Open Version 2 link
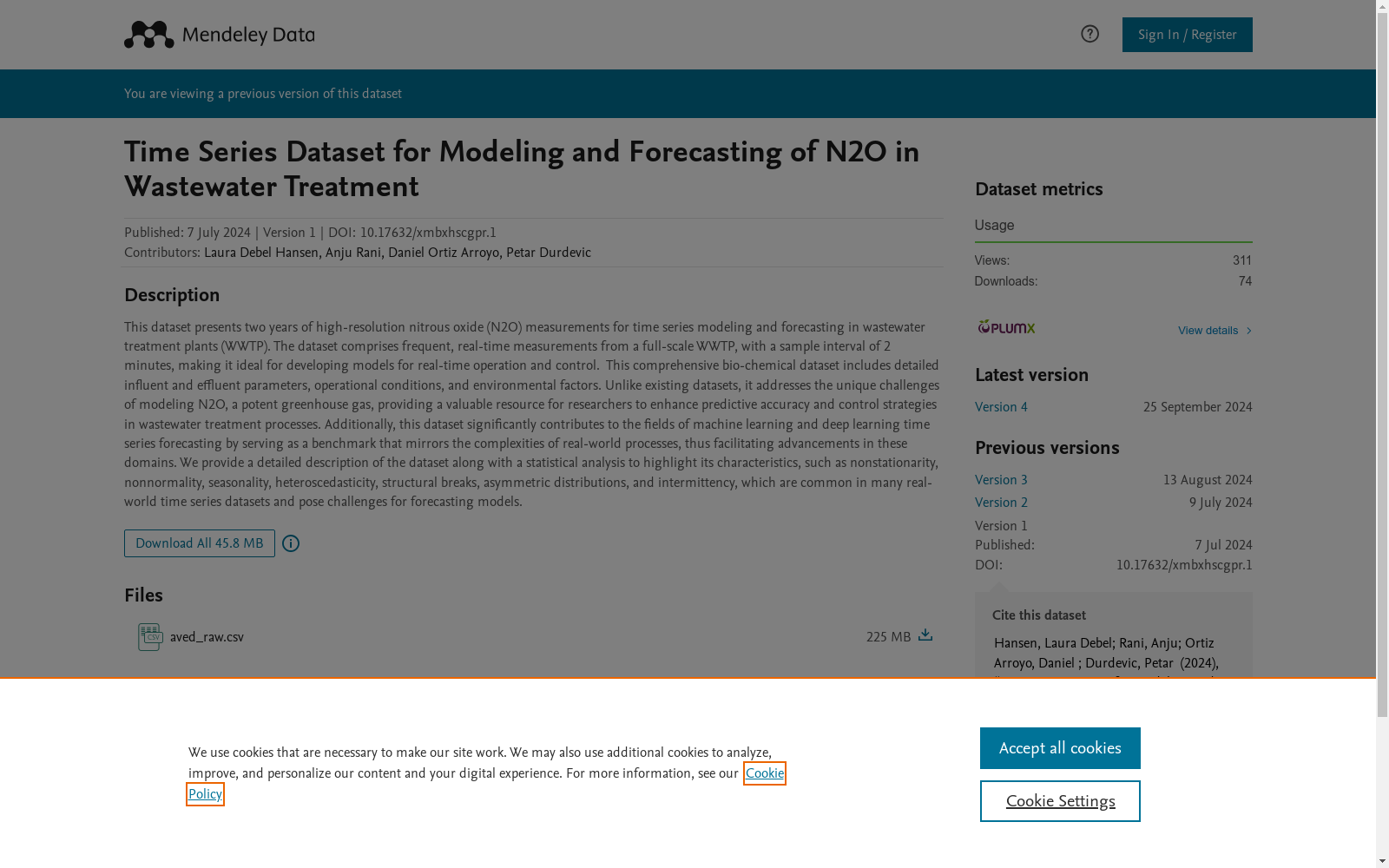This screenshot has height=868, width=1389. [x=1001, y=503]
